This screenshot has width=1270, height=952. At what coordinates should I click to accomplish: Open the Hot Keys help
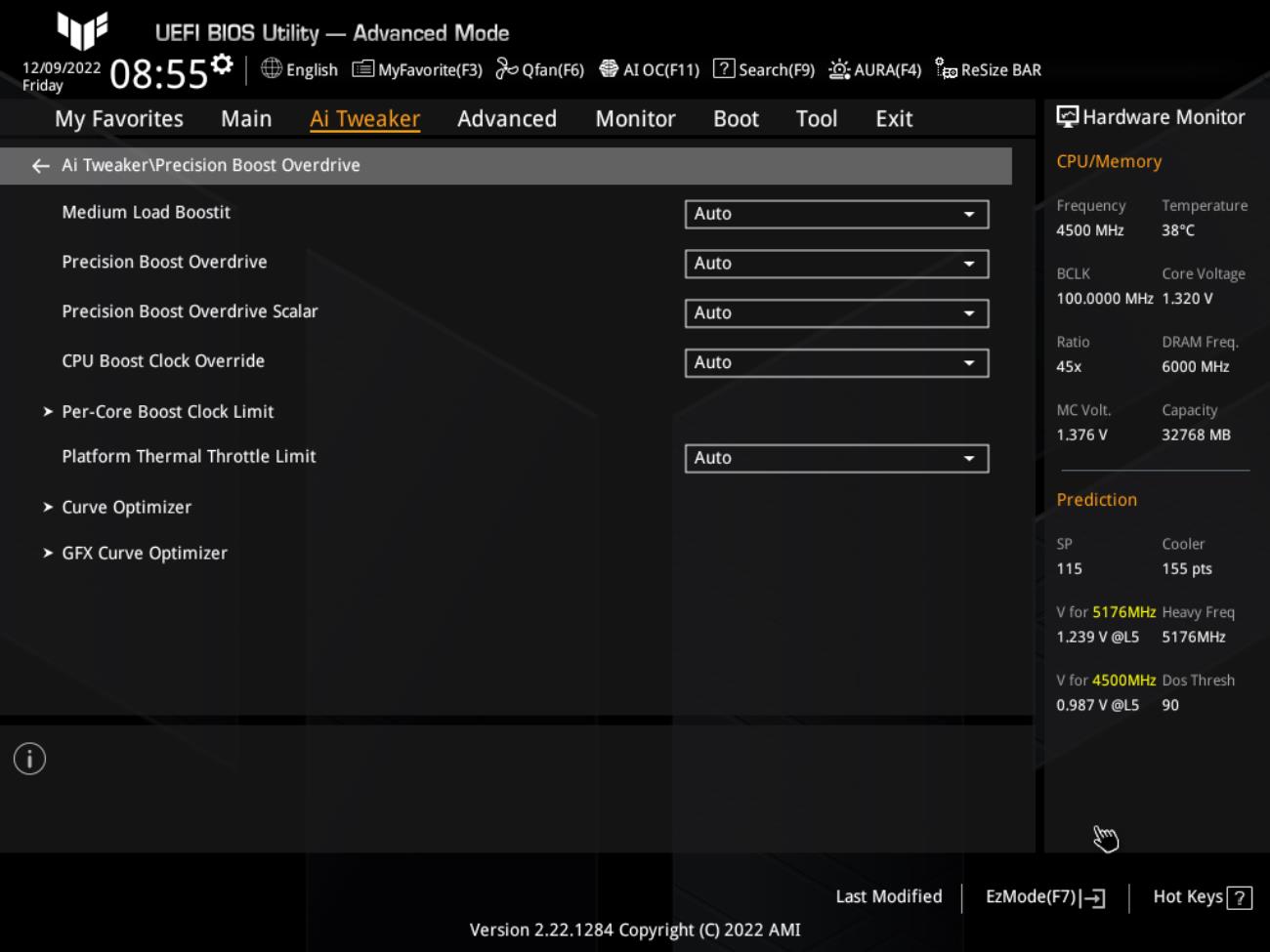click(x=1203, y=897)
